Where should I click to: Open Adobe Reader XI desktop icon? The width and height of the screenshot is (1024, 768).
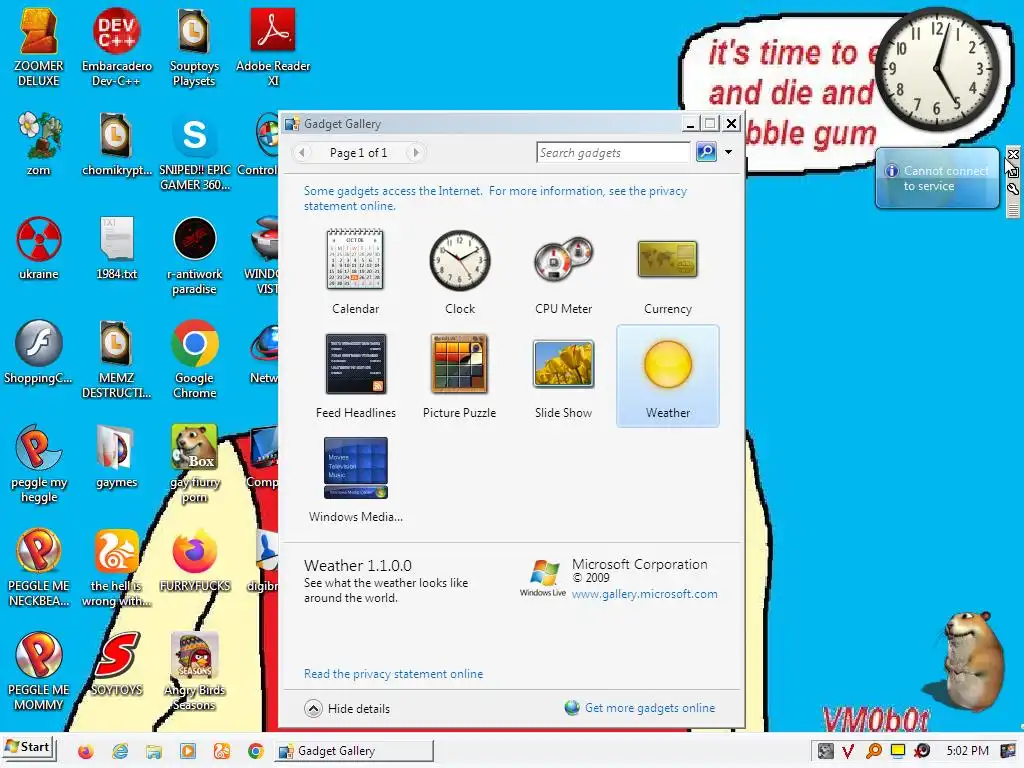(x=272, y=46)
